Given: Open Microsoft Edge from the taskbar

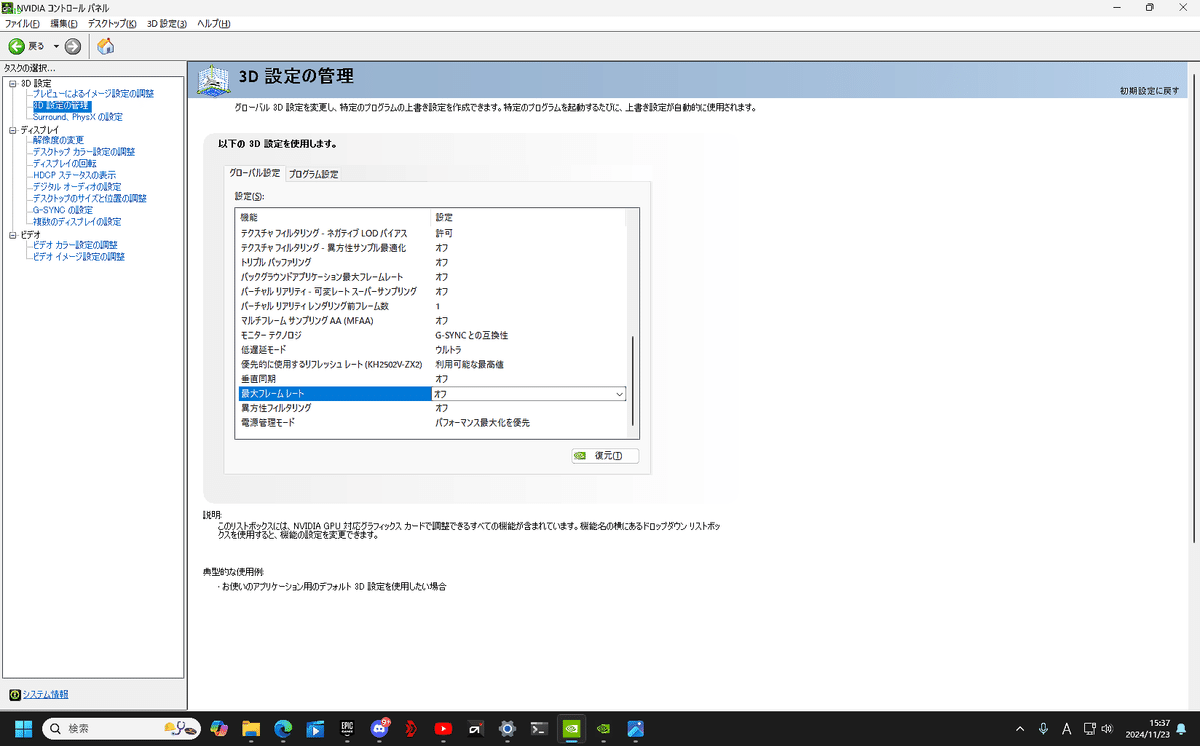Looking at the screenshot, I should click(283, 728).
